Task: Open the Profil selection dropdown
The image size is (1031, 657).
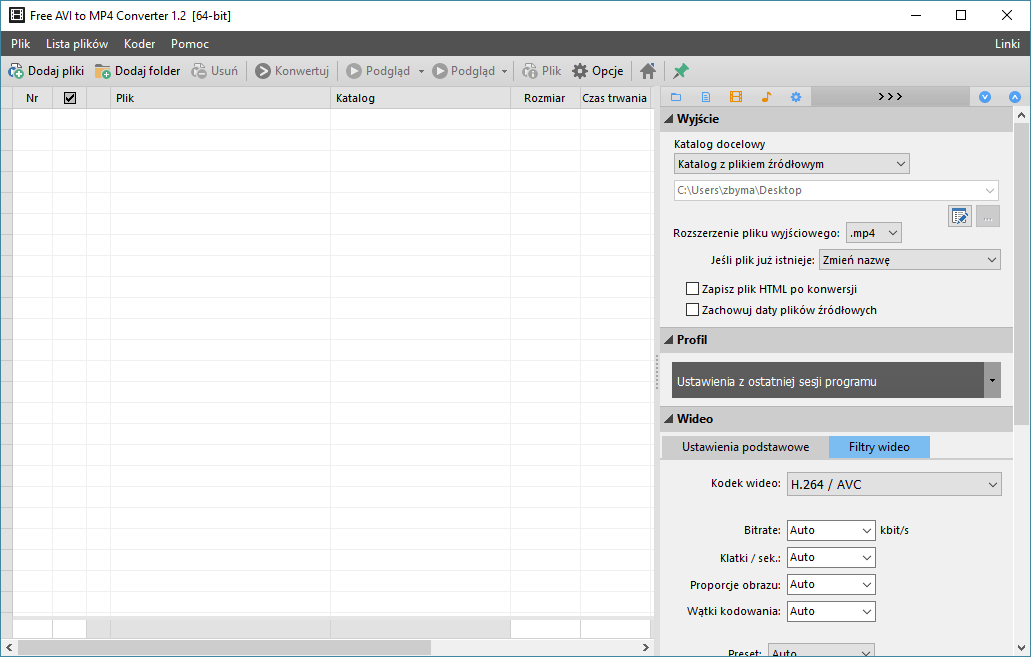Action: (x=992, y=380)
